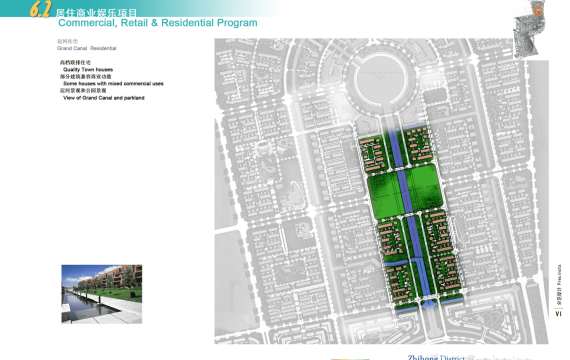Click the upper-right highlighted townhouse block
This screenshot has width=570, height=360.
pyautogui.click(x=419, y=145)
